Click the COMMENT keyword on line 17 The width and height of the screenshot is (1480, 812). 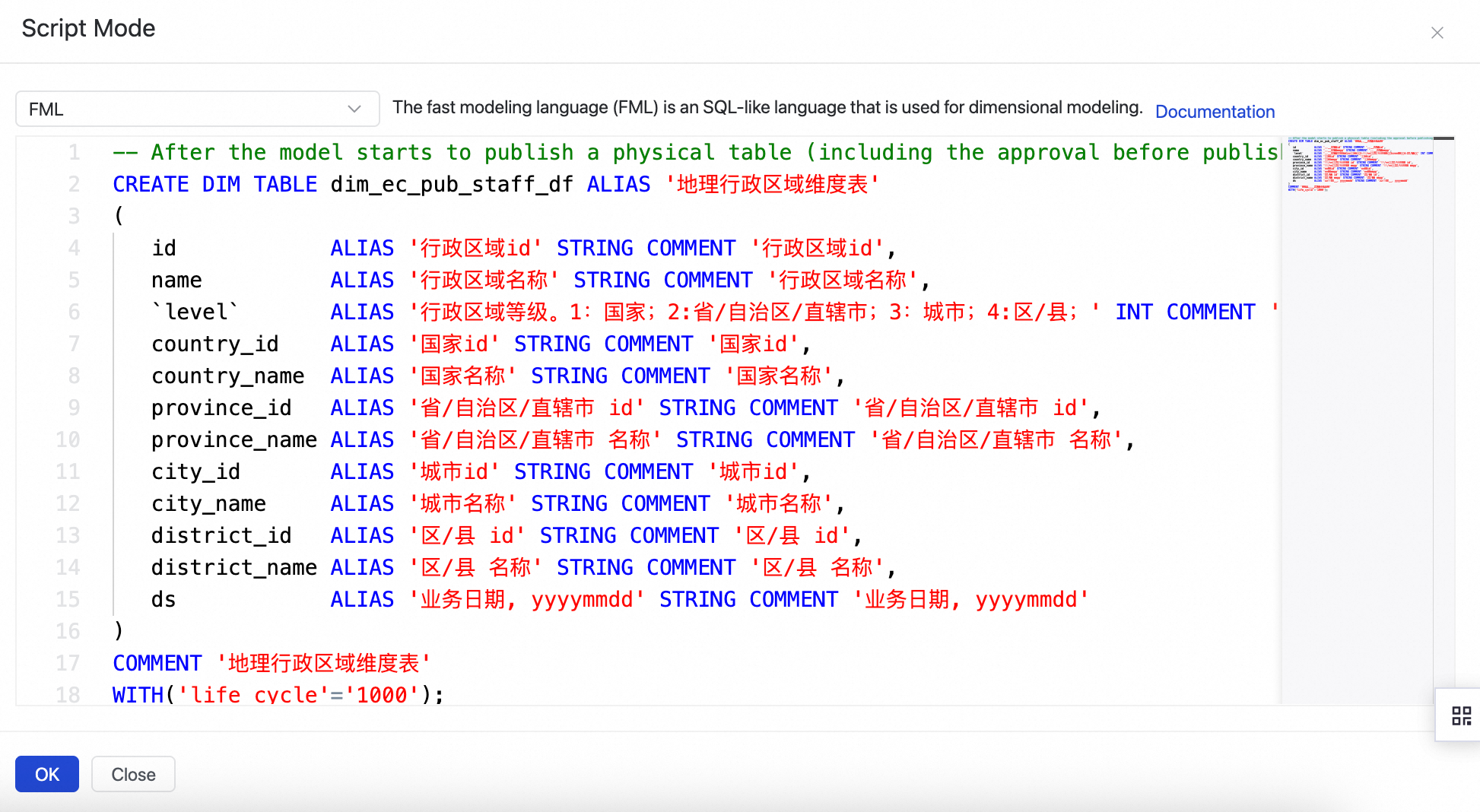point(157,663)
